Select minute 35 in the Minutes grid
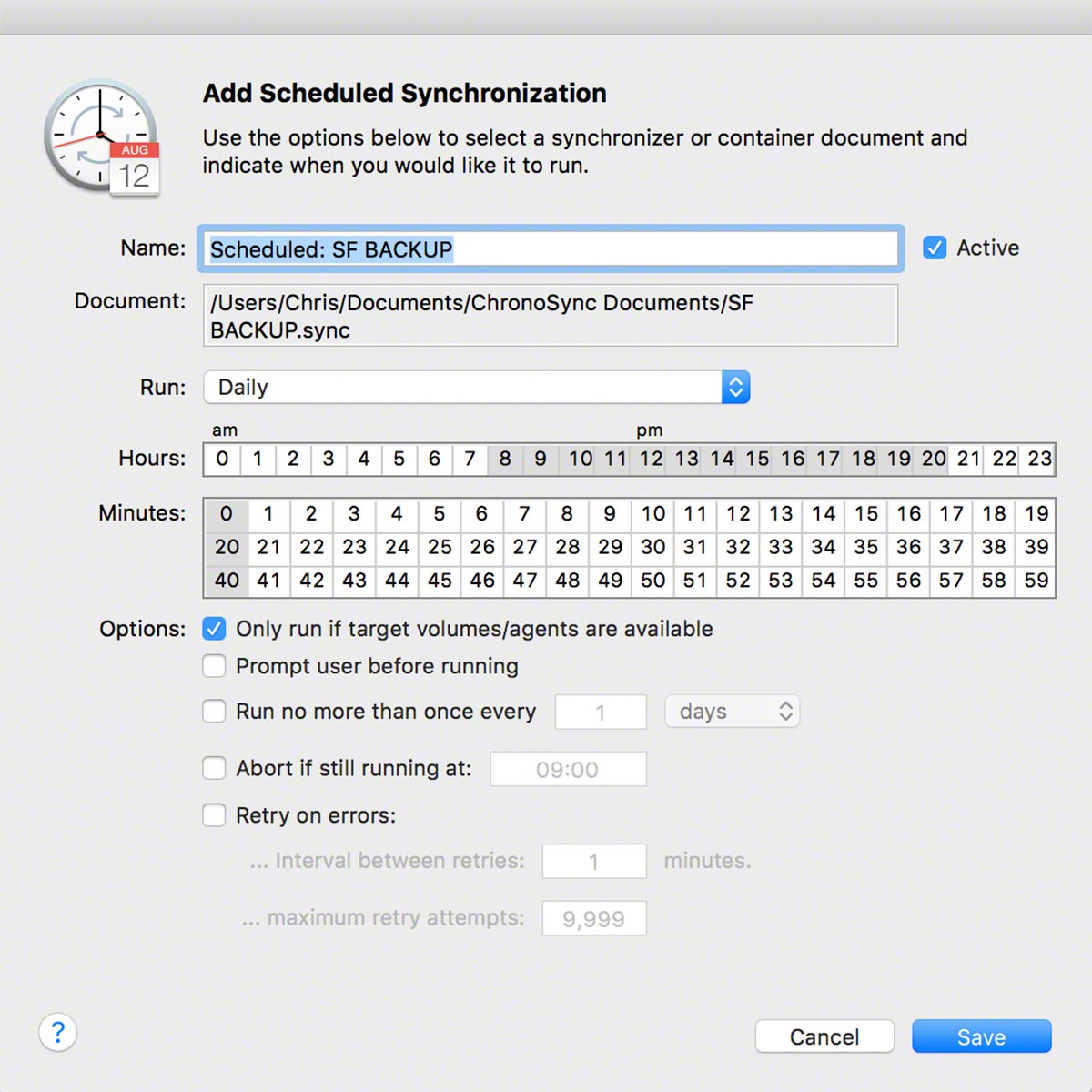Viewport: 1092px width, 1092px height. point(866,547)
